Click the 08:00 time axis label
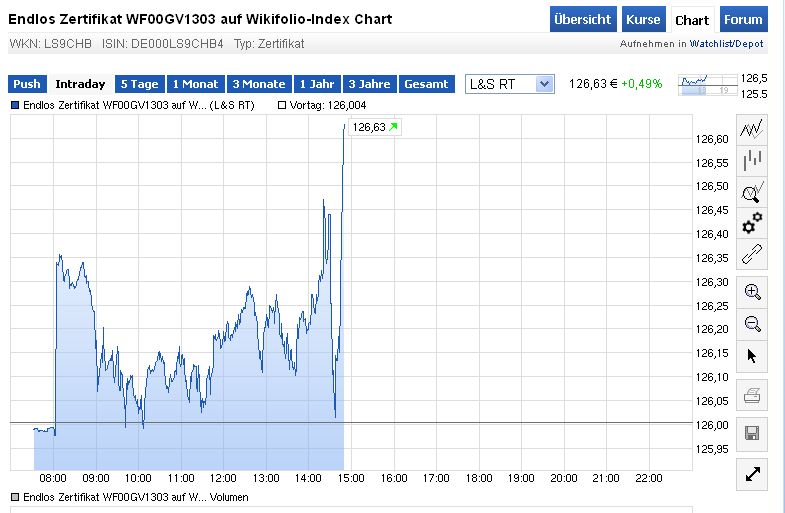Viewport: 785px width, 513px height. [x=53, y=478]
